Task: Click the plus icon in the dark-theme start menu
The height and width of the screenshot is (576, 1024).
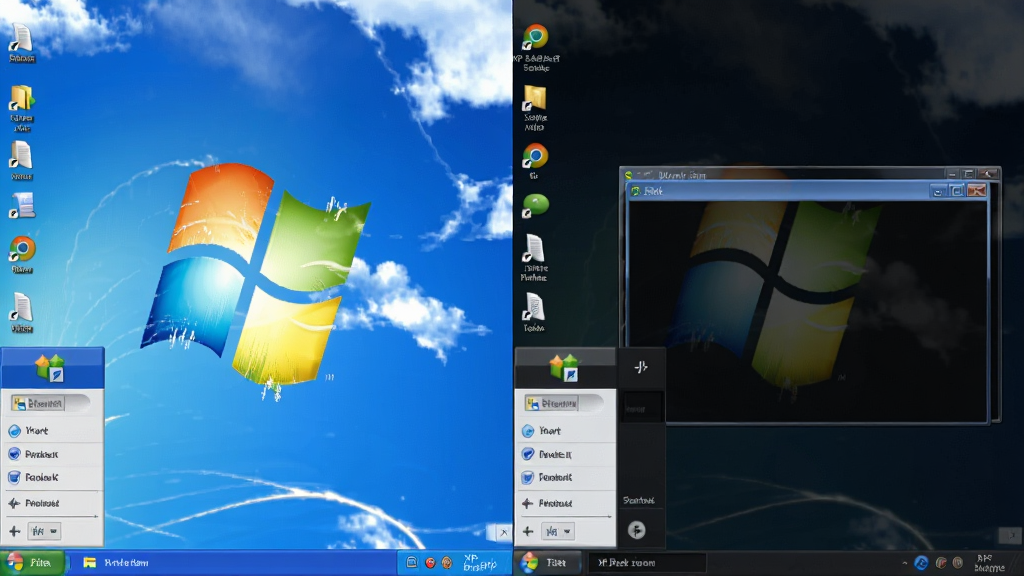Action: [x=528, y=531]
